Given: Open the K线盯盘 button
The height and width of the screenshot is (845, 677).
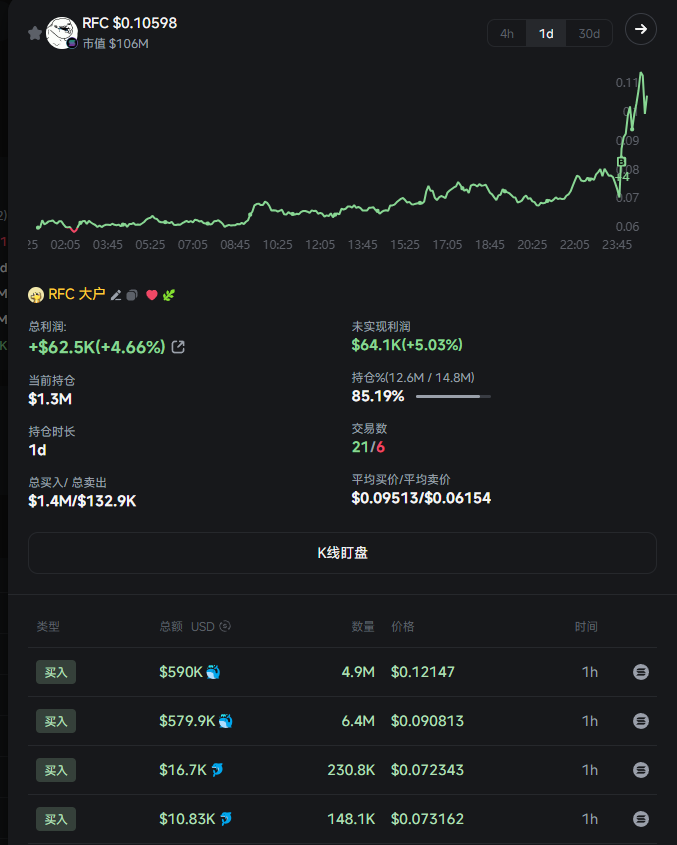Looking at the screenshot, I should tap(342, 553).
